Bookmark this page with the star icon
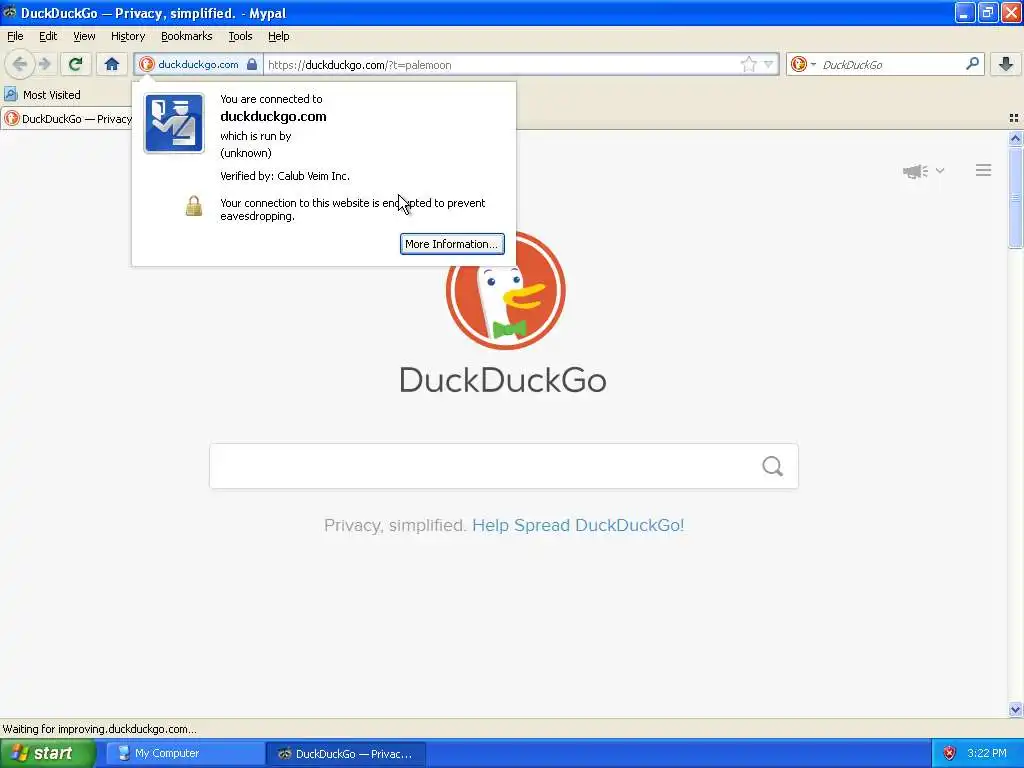Screen dimensions: 1024x768 point(748,64)
